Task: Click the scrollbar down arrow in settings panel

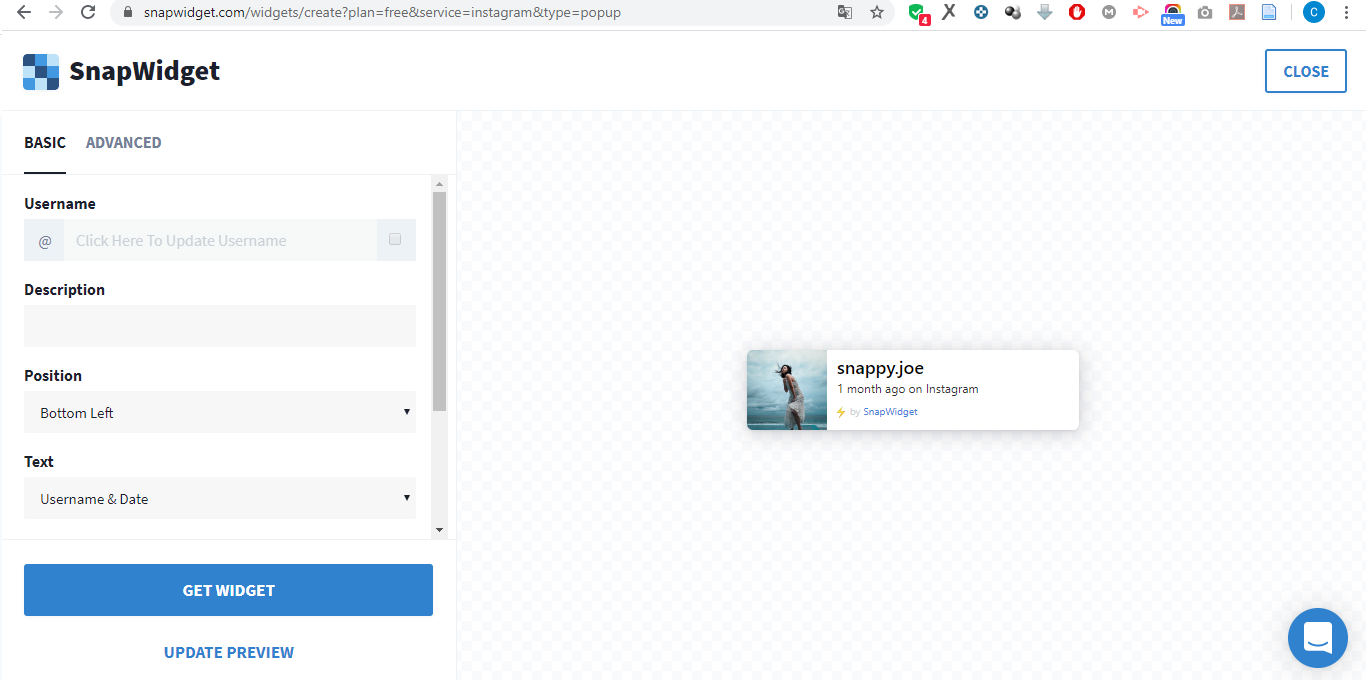Action: coord(439,531)
